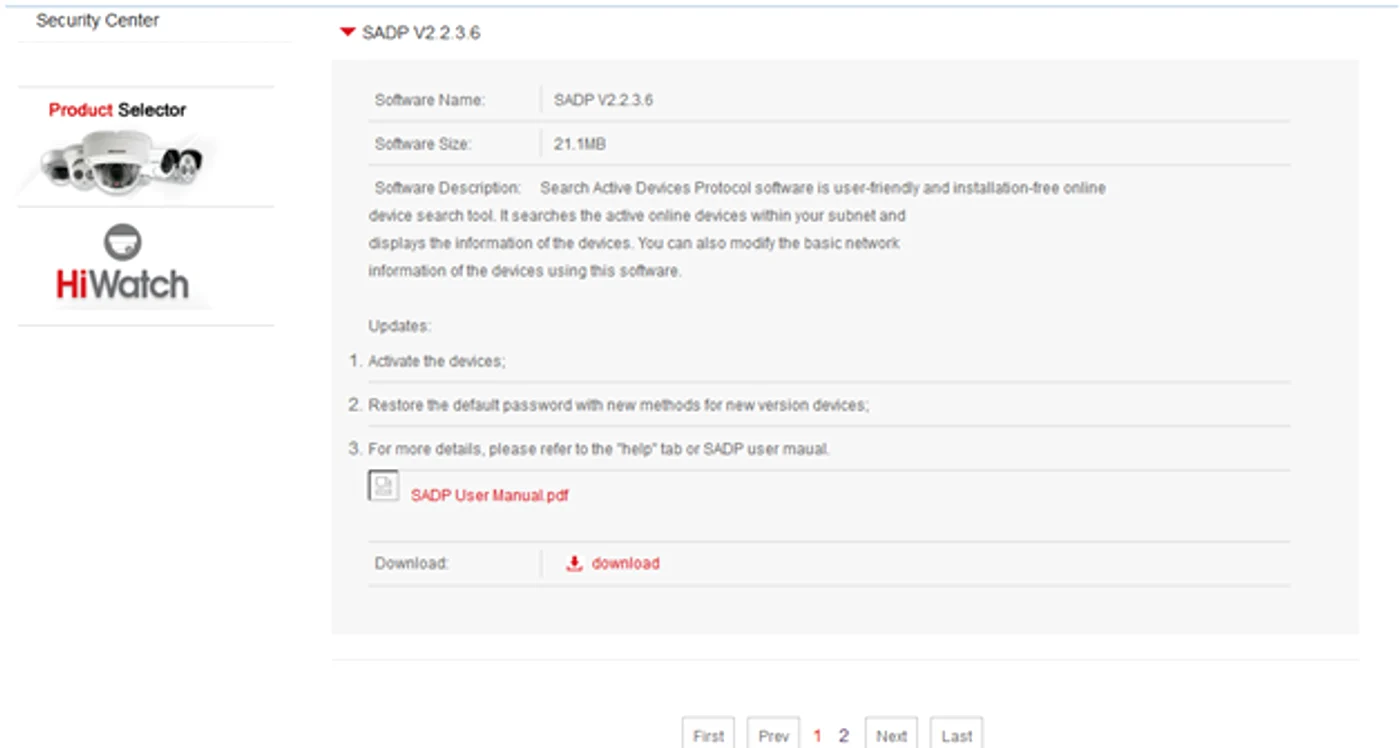Click the Software Name: label
Screen dimensions: 1400x748
[430, 100]
